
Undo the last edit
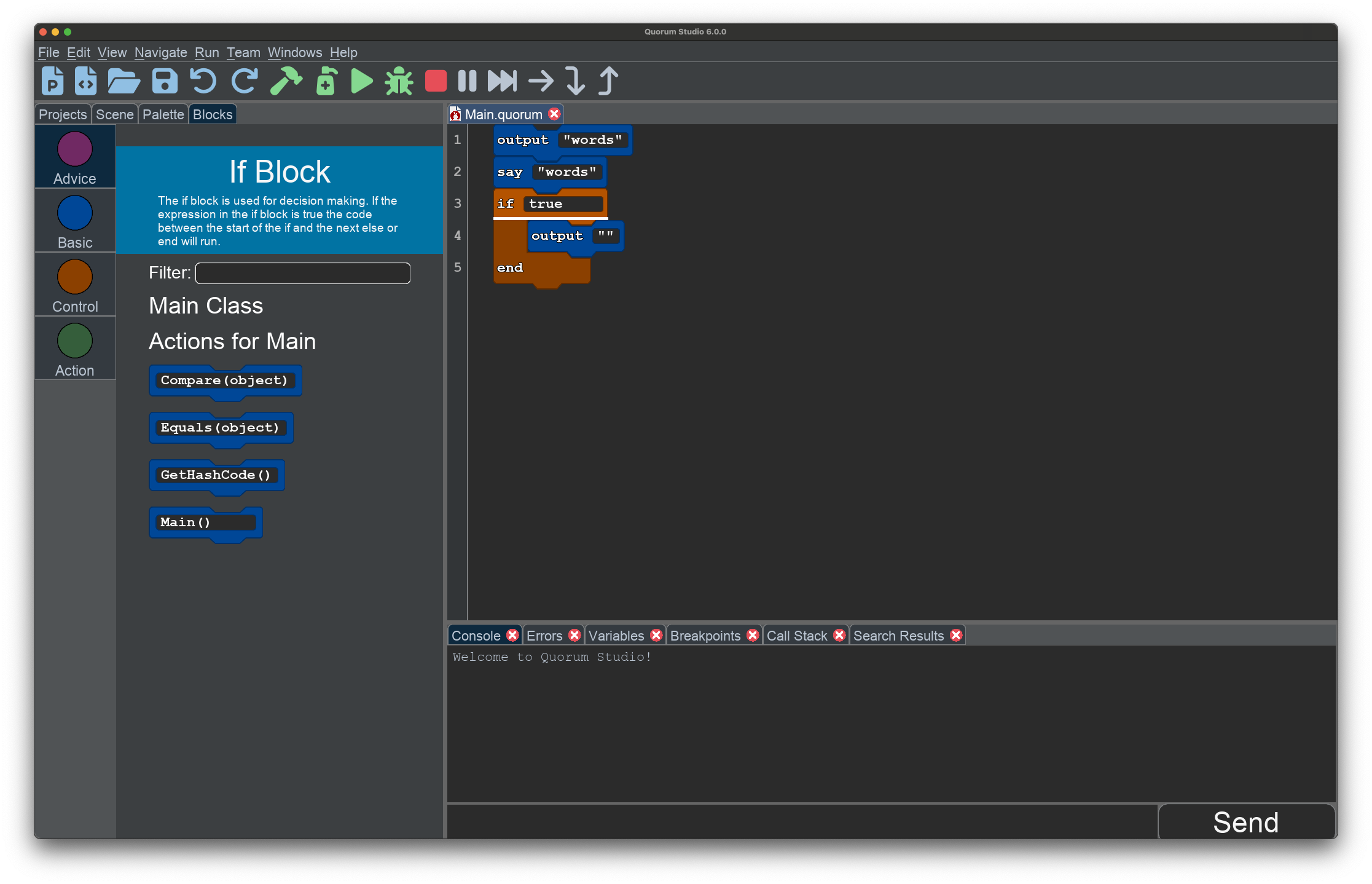click(x=203, y=81)
